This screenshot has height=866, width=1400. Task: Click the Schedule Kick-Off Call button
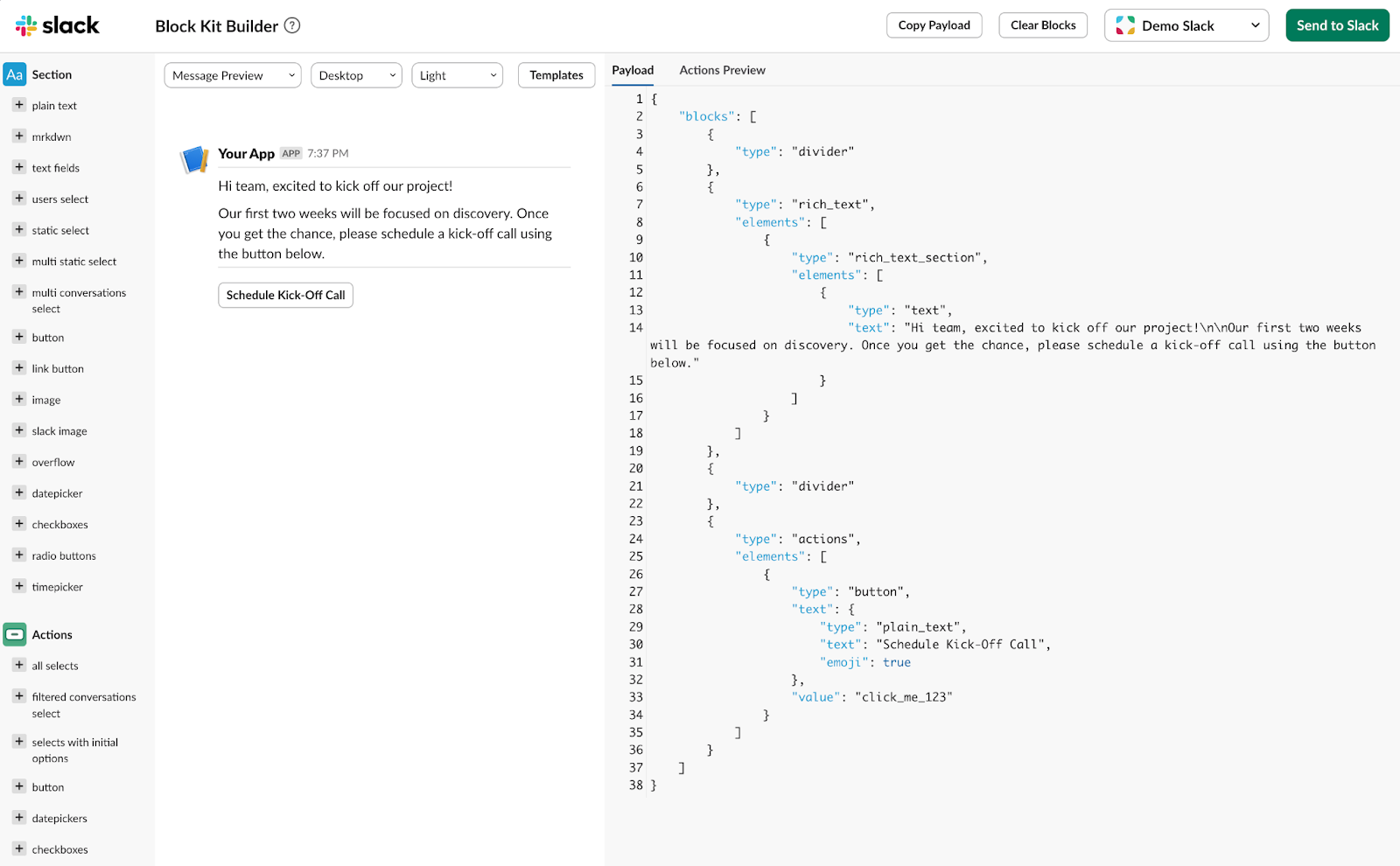click(285, 295)
